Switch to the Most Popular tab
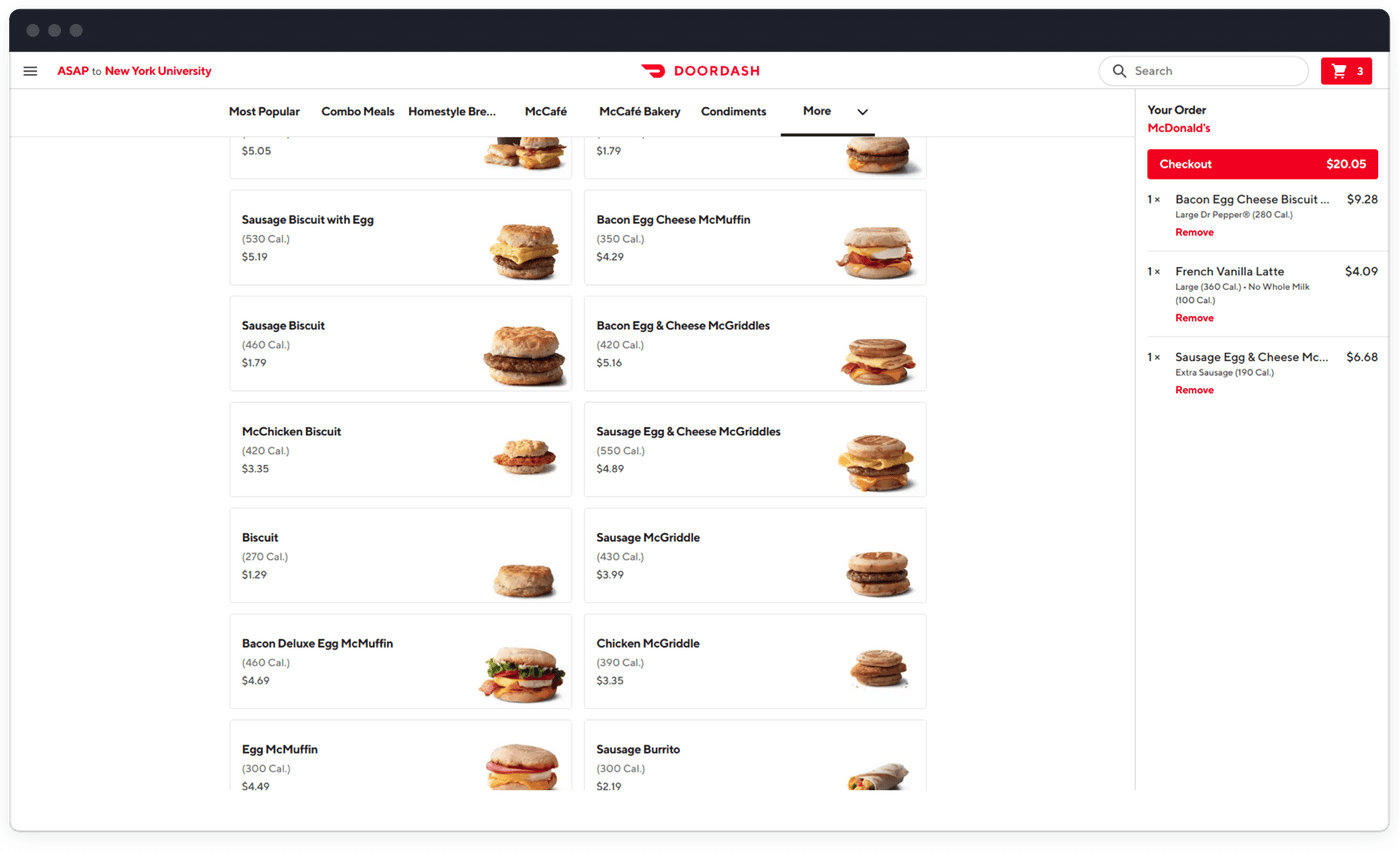1399x851 pixels. (264, 112)
